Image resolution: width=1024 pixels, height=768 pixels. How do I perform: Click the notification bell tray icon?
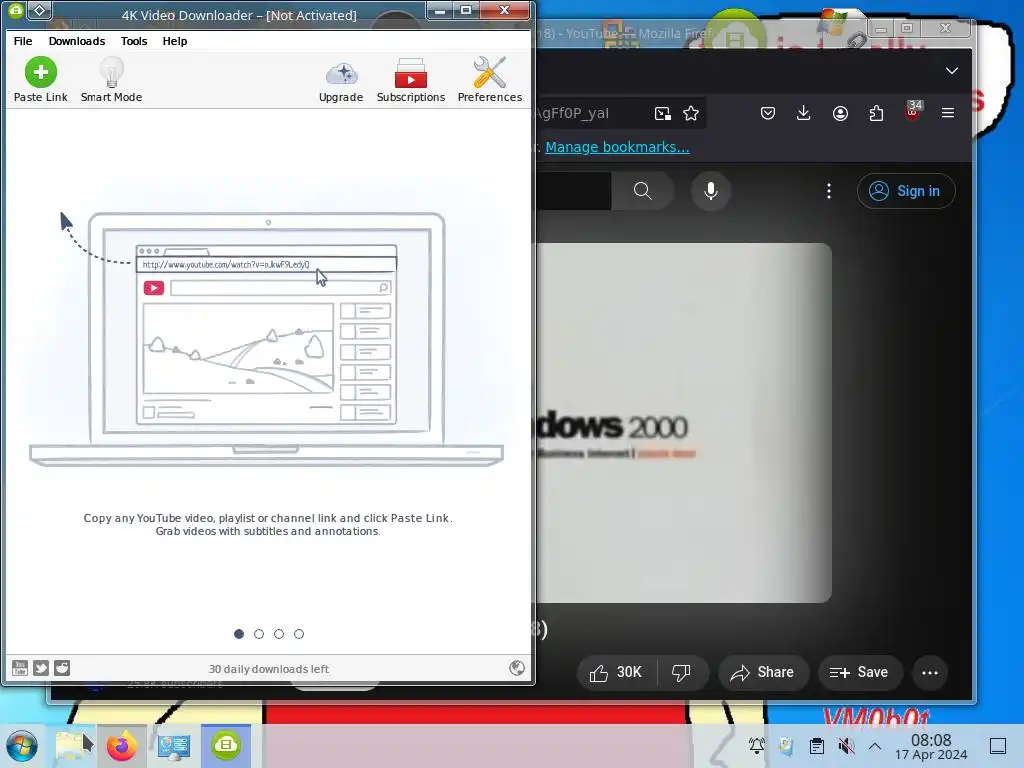point(757,745)
